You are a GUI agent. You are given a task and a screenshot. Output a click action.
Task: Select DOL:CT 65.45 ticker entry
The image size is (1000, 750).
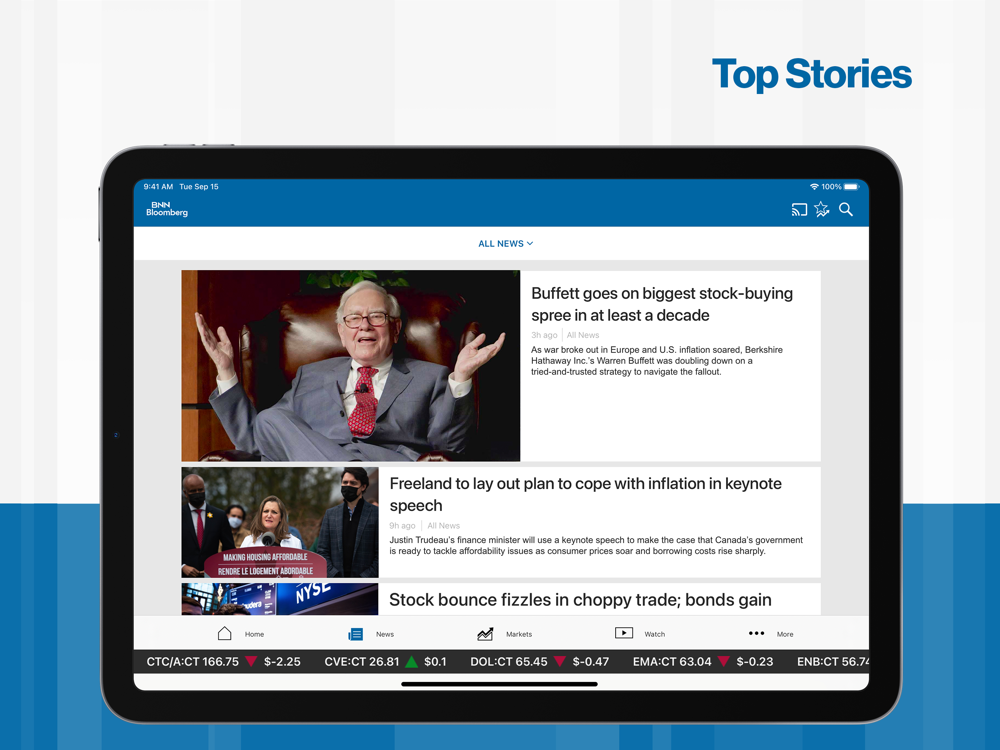tap(540, 662)
